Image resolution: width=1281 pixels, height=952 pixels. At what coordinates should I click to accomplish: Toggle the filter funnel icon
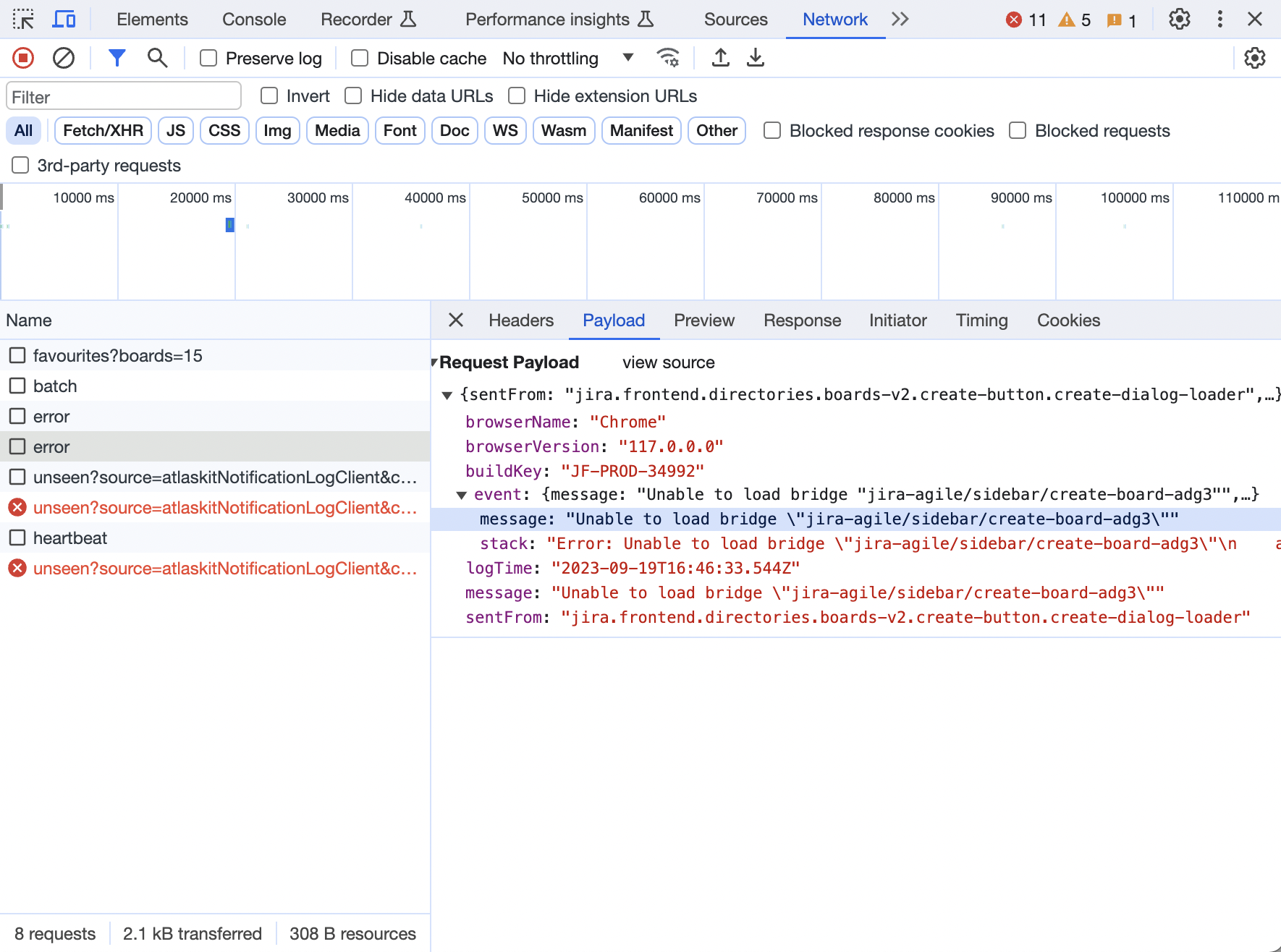[117, 58]
